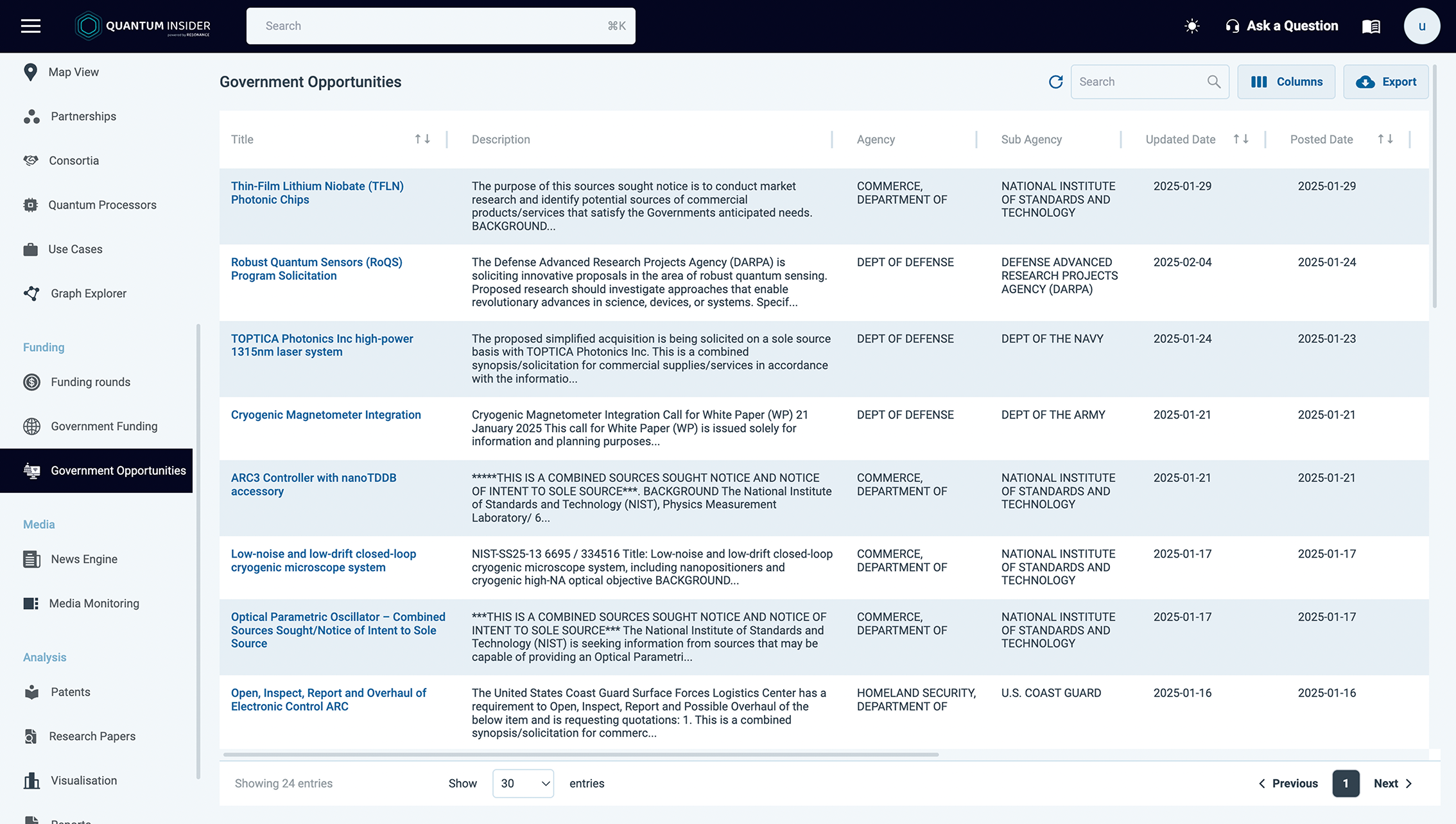This screenshot has height=824, width=1456.
Task: Sort by Updated Date column arrows
Action: click(x=1240, y=139)
